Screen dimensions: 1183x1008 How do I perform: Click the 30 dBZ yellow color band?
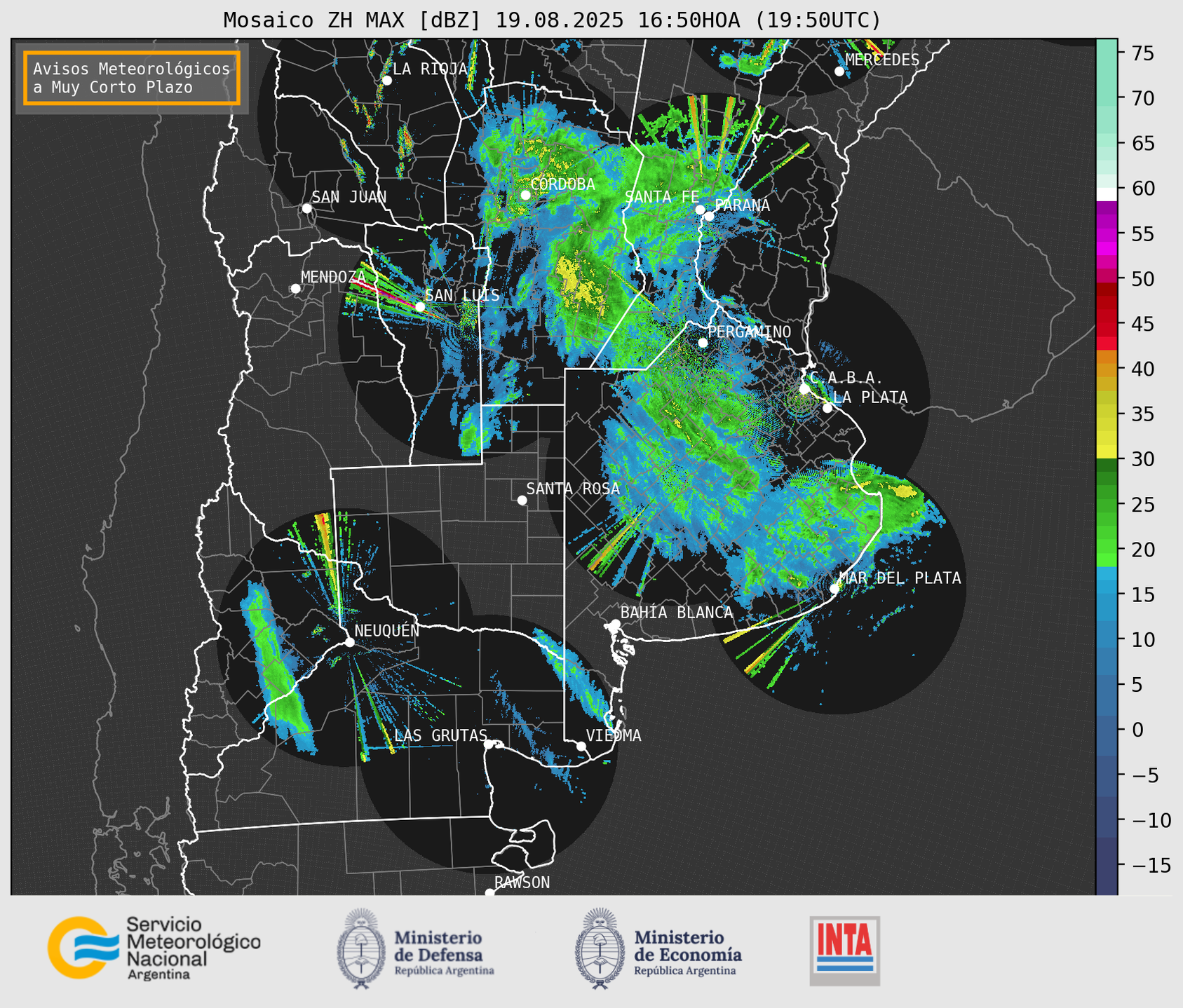tap(1107, 451)
